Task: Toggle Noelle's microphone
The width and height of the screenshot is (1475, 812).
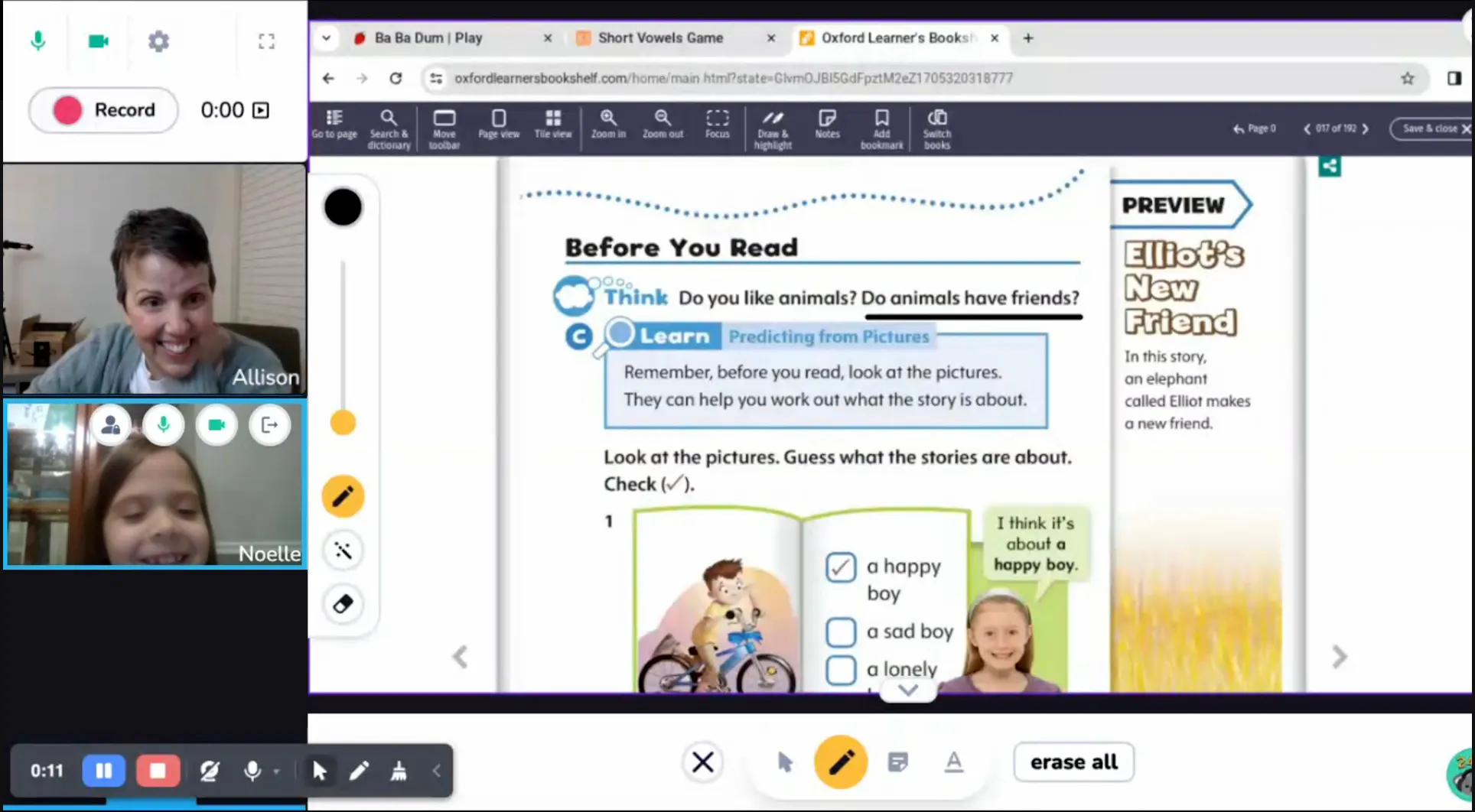Action: tap(163, 425)
